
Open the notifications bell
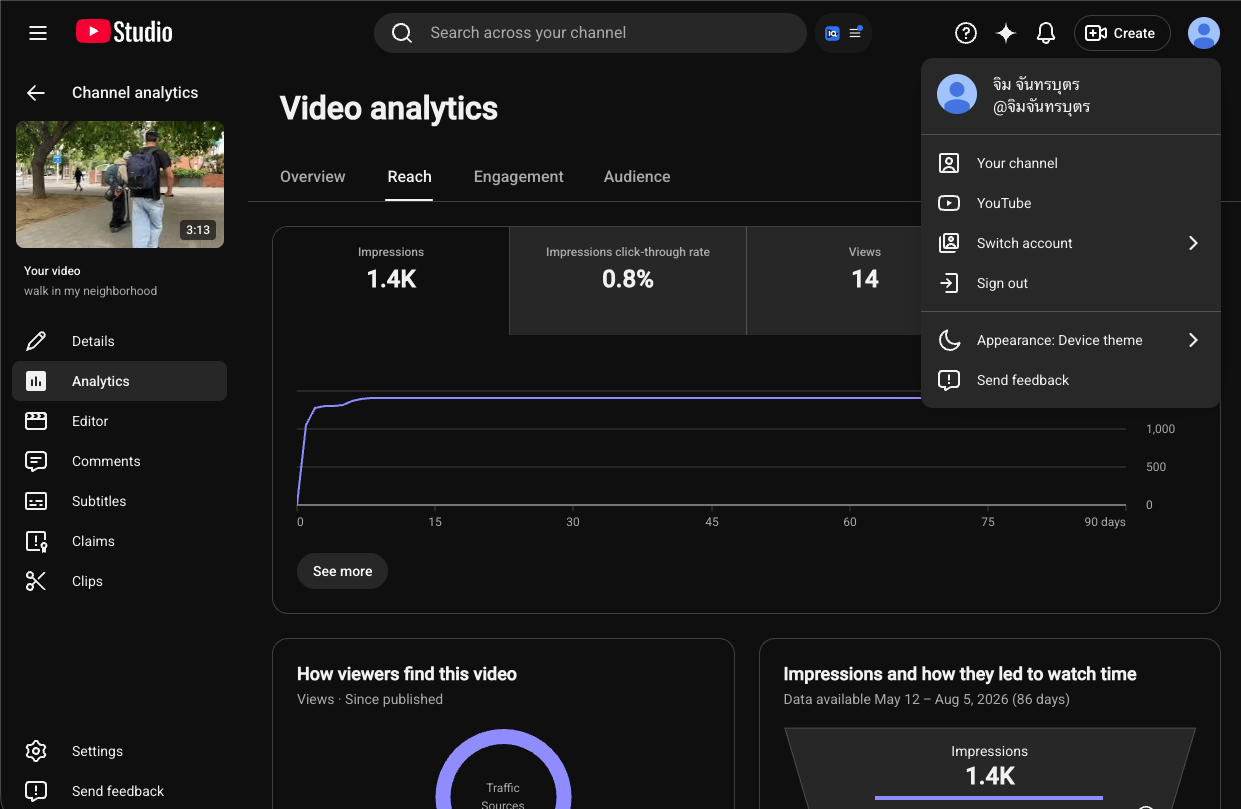coord(1046,33)
